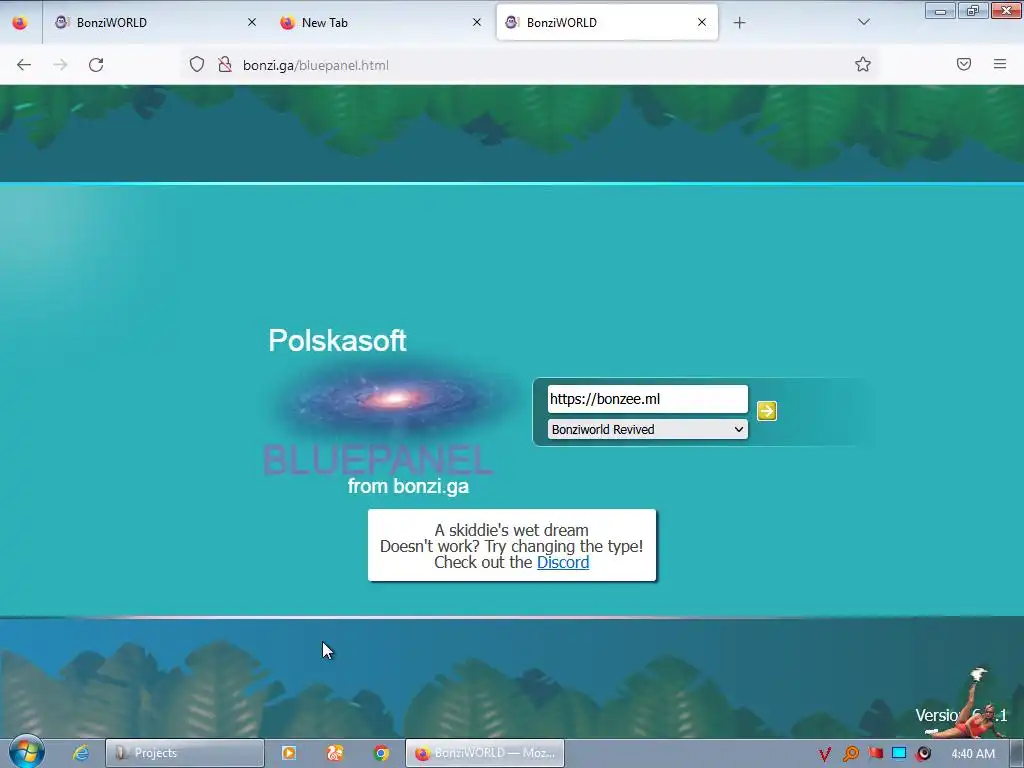Click the red V tray icon

point(825,754)
